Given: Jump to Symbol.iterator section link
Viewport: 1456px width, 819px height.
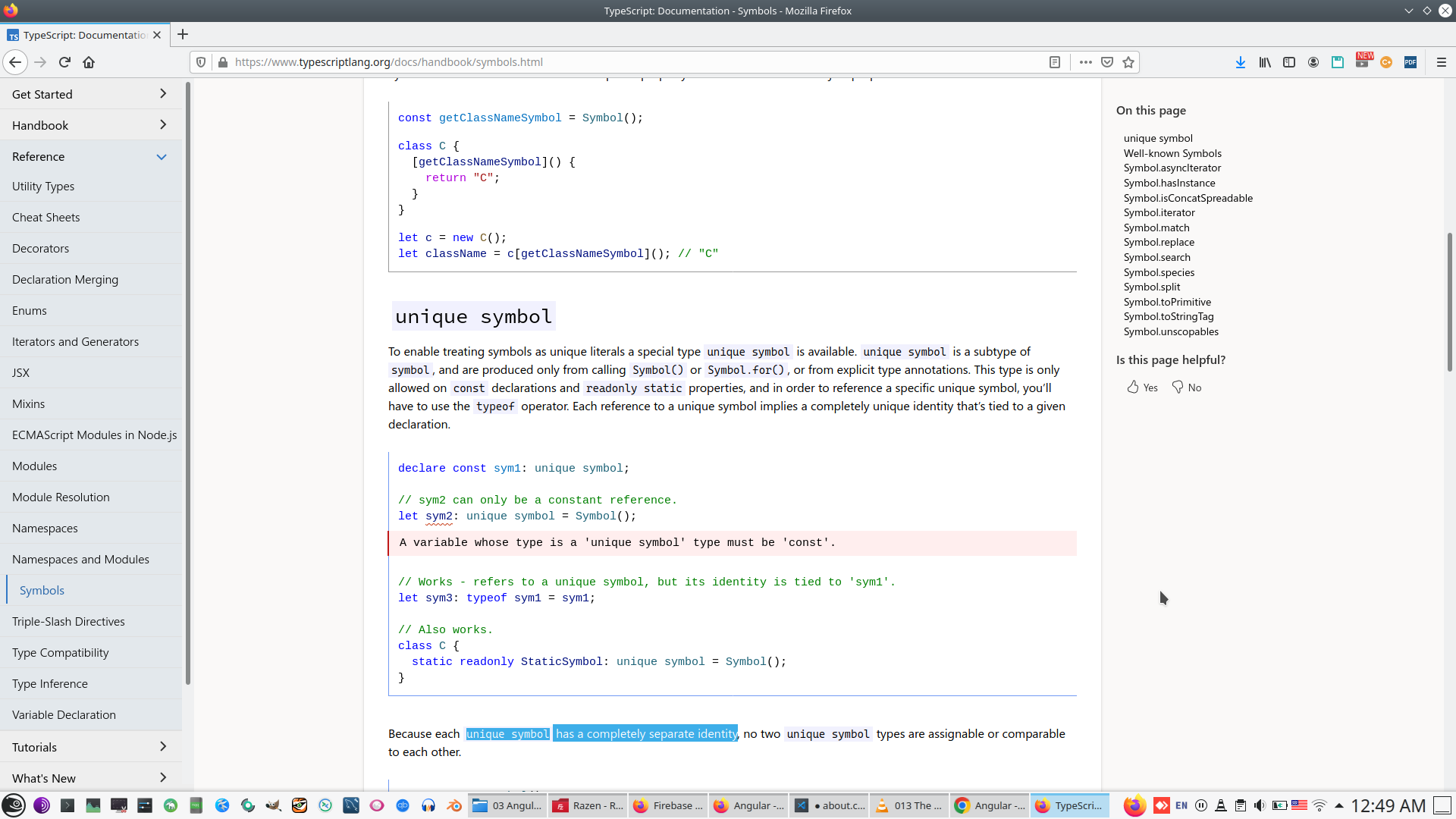Looking at the screenshot, I should point(1159,212).
